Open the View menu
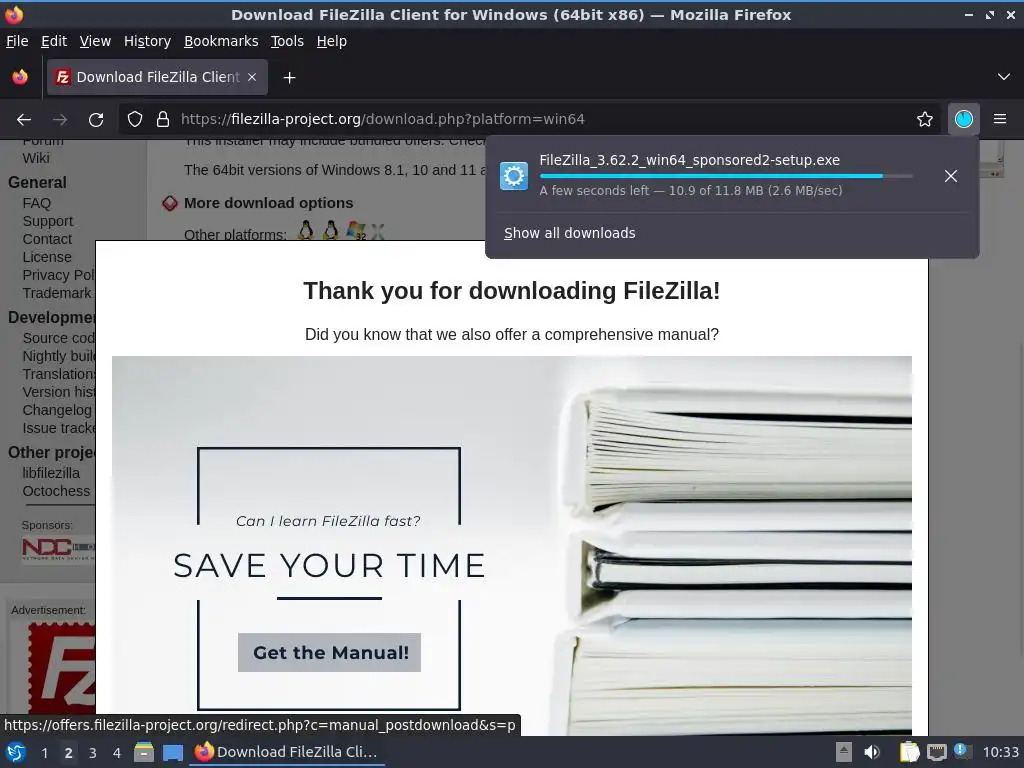The height and width of the screenshot is (768, 1024). click(95, 41)
